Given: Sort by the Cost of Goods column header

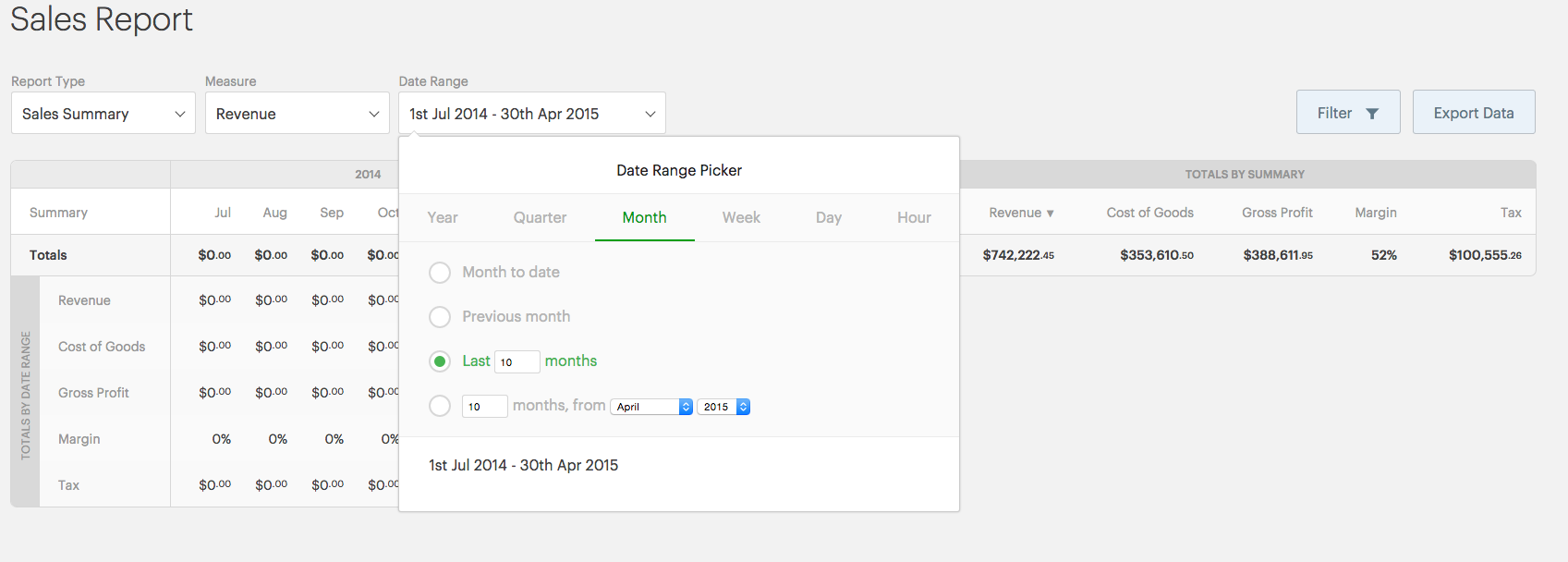Looking at the screenshot, I should [x=1150, y=213].
